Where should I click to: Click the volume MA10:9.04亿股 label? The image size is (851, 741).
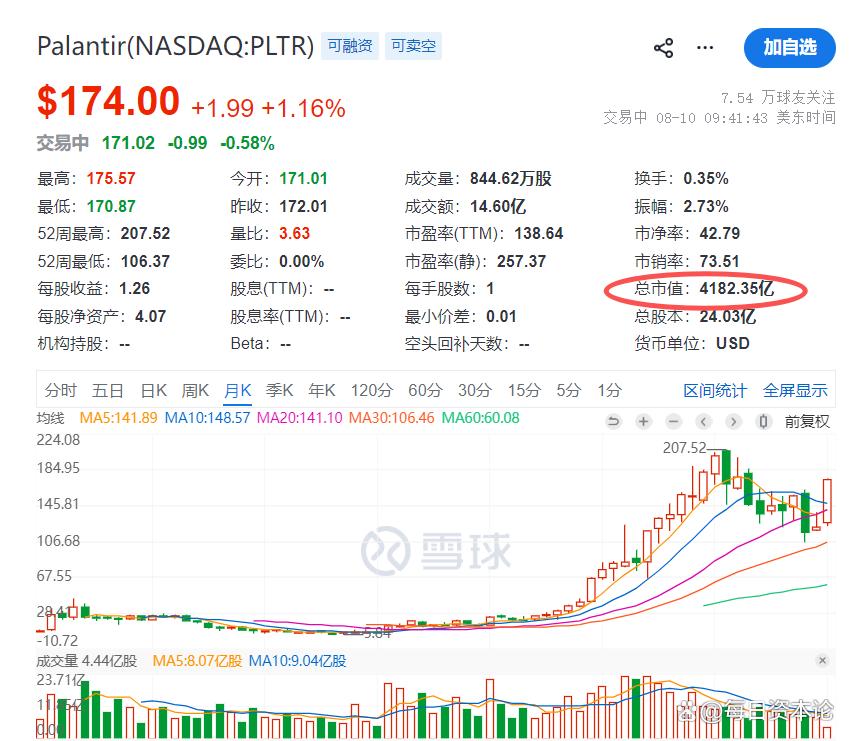pyautogui.click(x=297, y=661)
